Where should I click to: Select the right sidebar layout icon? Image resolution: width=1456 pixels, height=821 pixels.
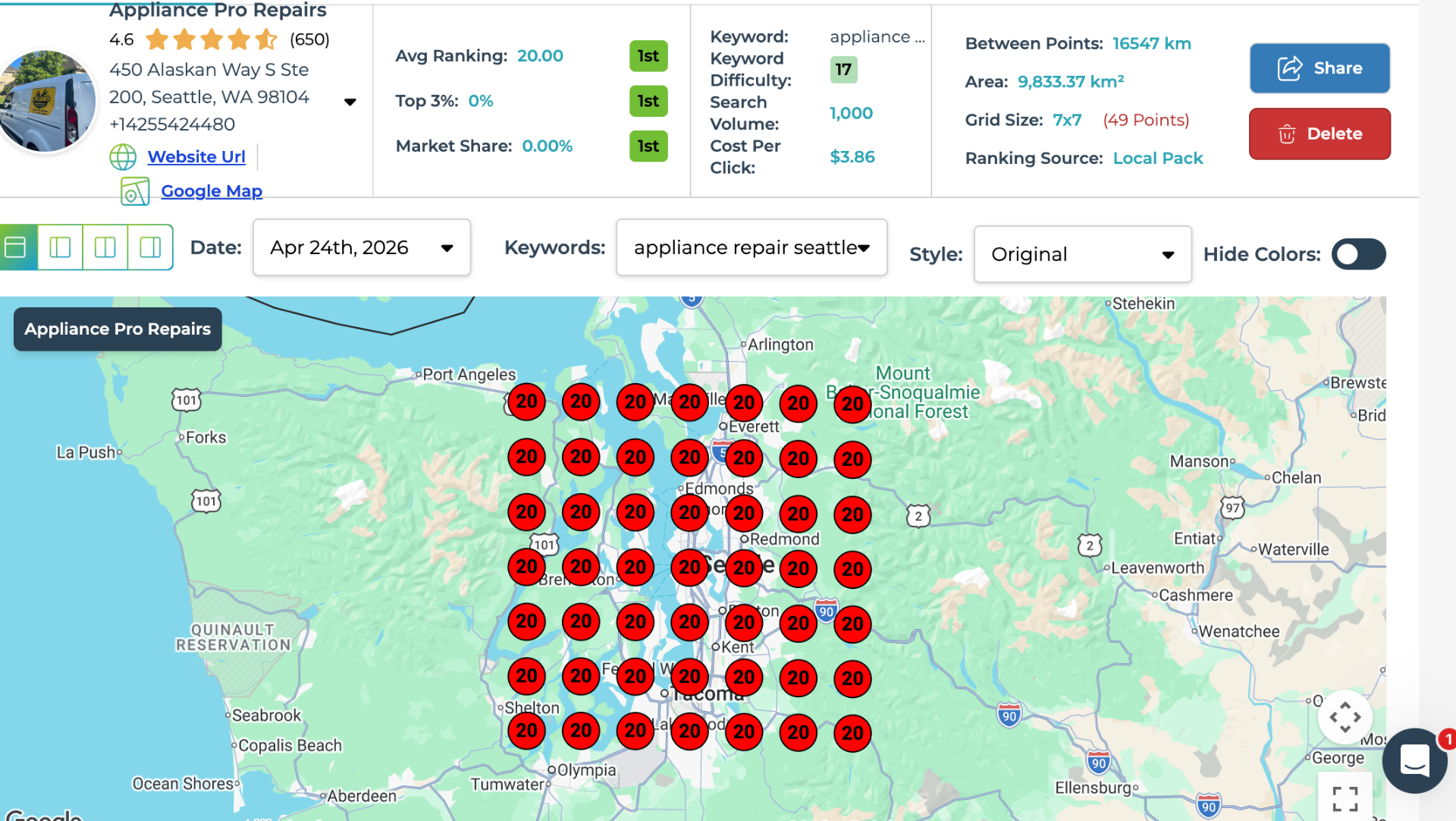(150, 247)
